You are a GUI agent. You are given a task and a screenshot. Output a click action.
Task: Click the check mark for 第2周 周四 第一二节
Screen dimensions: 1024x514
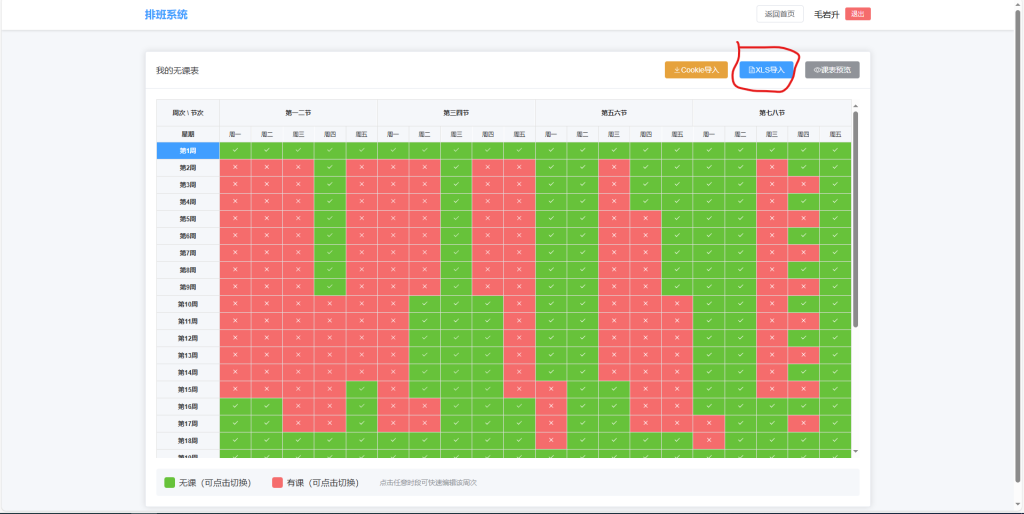tap(330, 167)
